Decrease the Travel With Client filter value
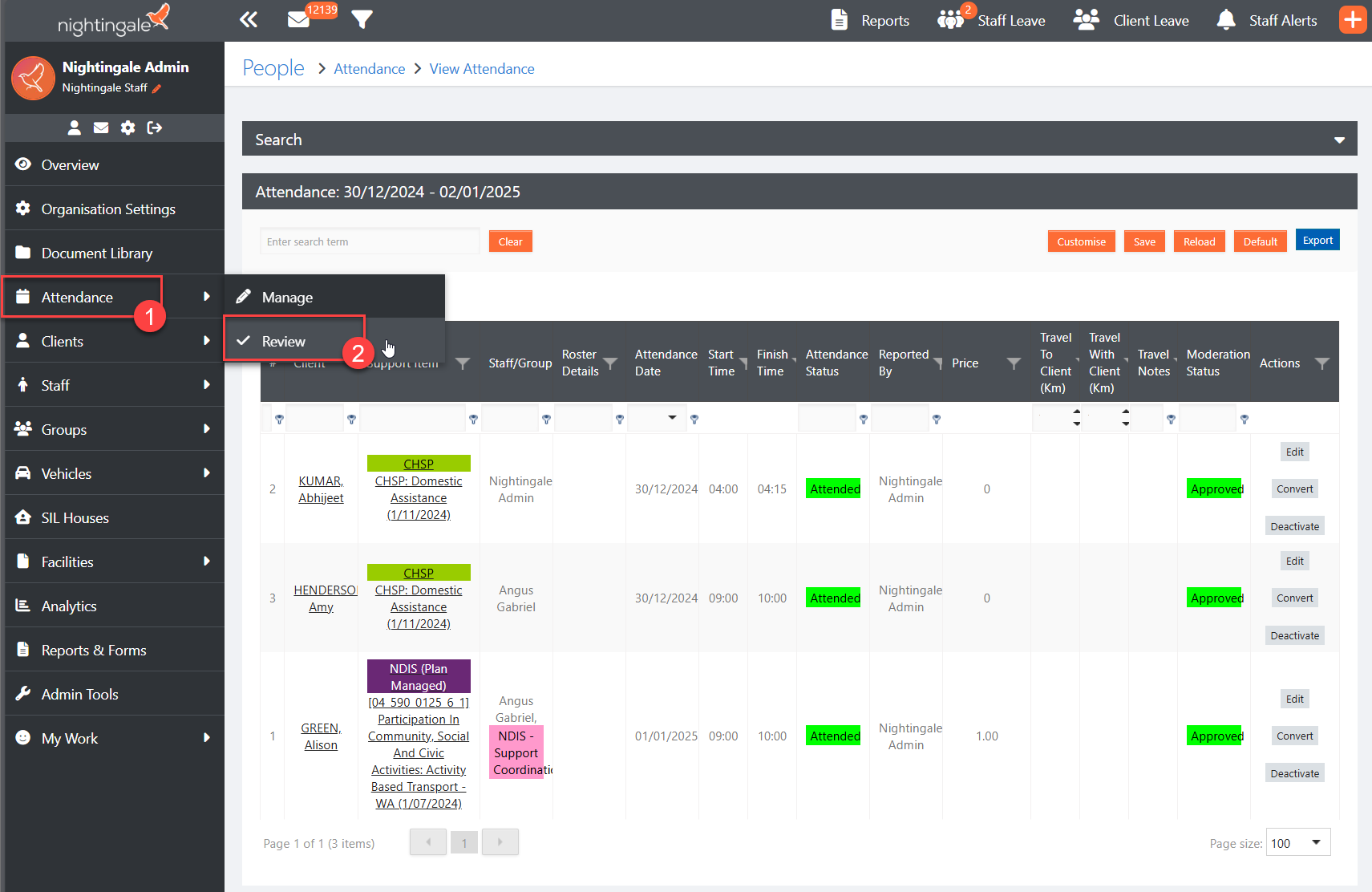The width and height of the screenshot is (1372, 892). [x=1126, y=424]
